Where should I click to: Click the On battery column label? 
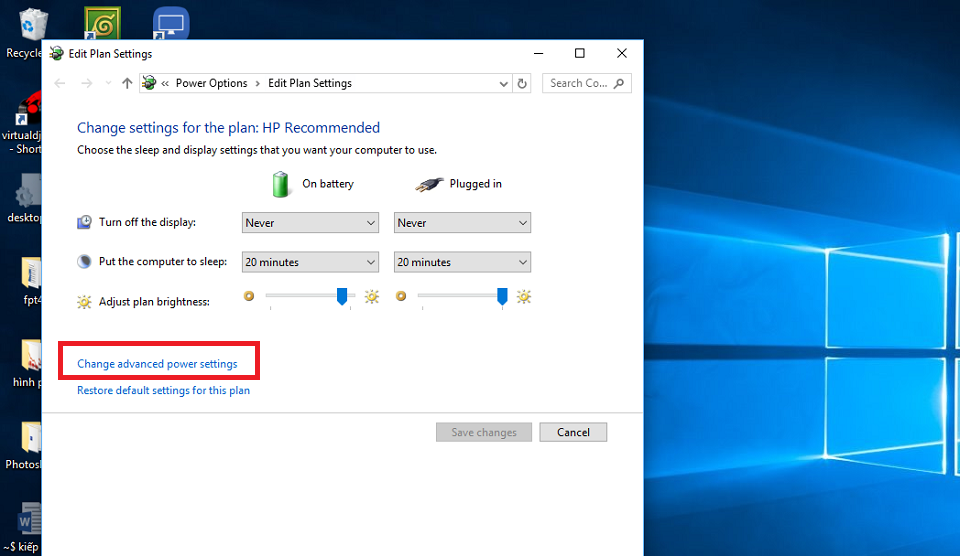tap(328, 184)
